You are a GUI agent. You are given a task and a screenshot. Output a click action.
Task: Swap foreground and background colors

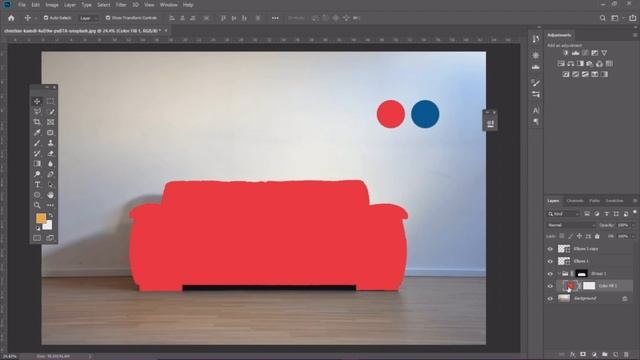click(x=51, y=216)
